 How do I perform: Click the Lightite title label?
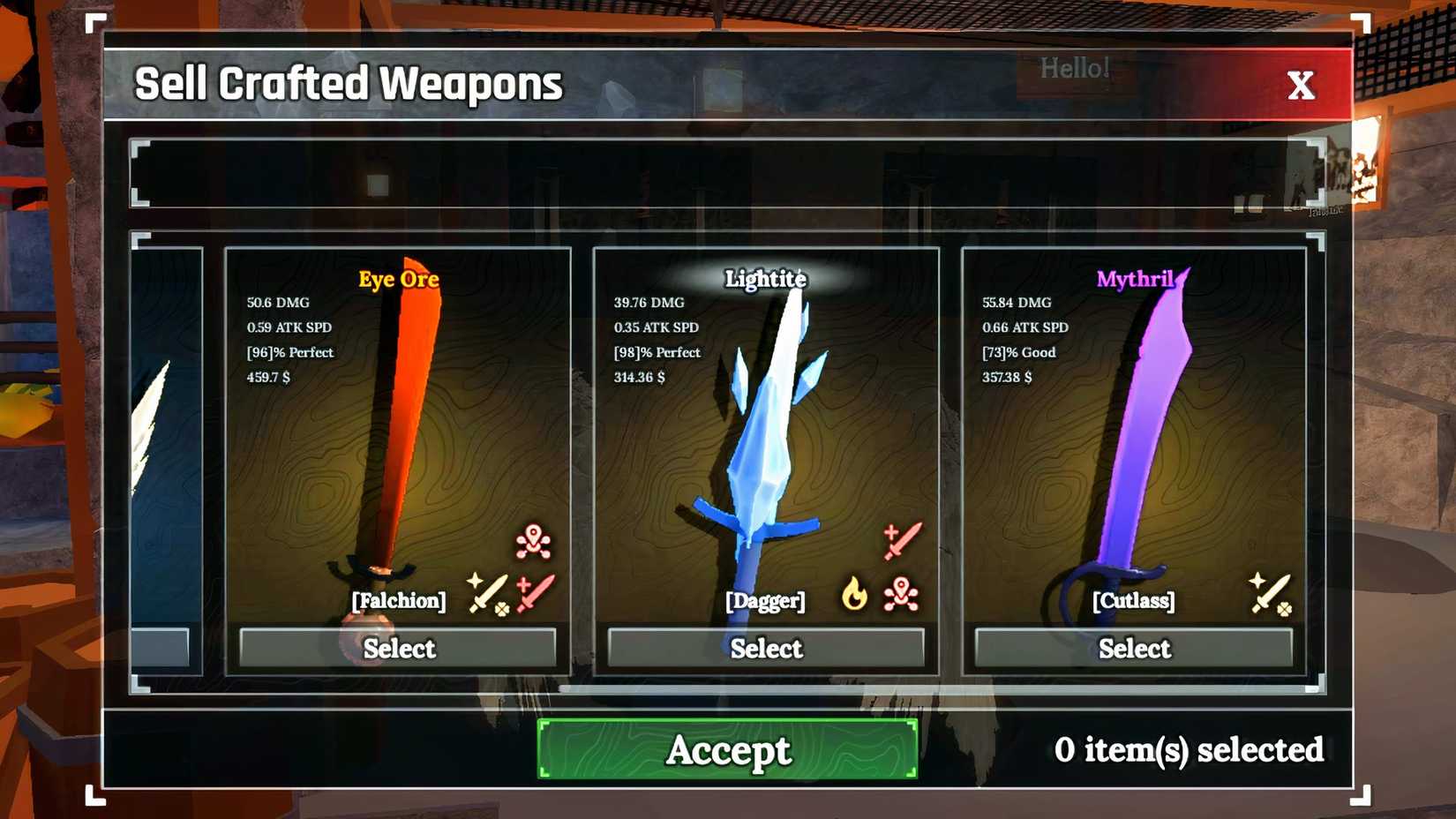point(765,279)
